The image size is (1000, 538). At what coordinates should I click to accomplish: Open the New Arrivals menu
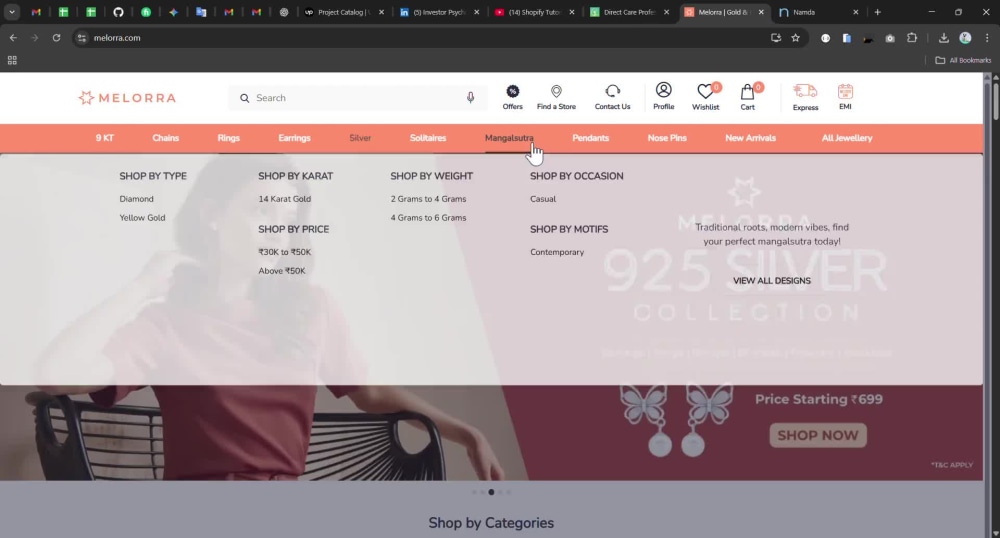tap(750, 138)
